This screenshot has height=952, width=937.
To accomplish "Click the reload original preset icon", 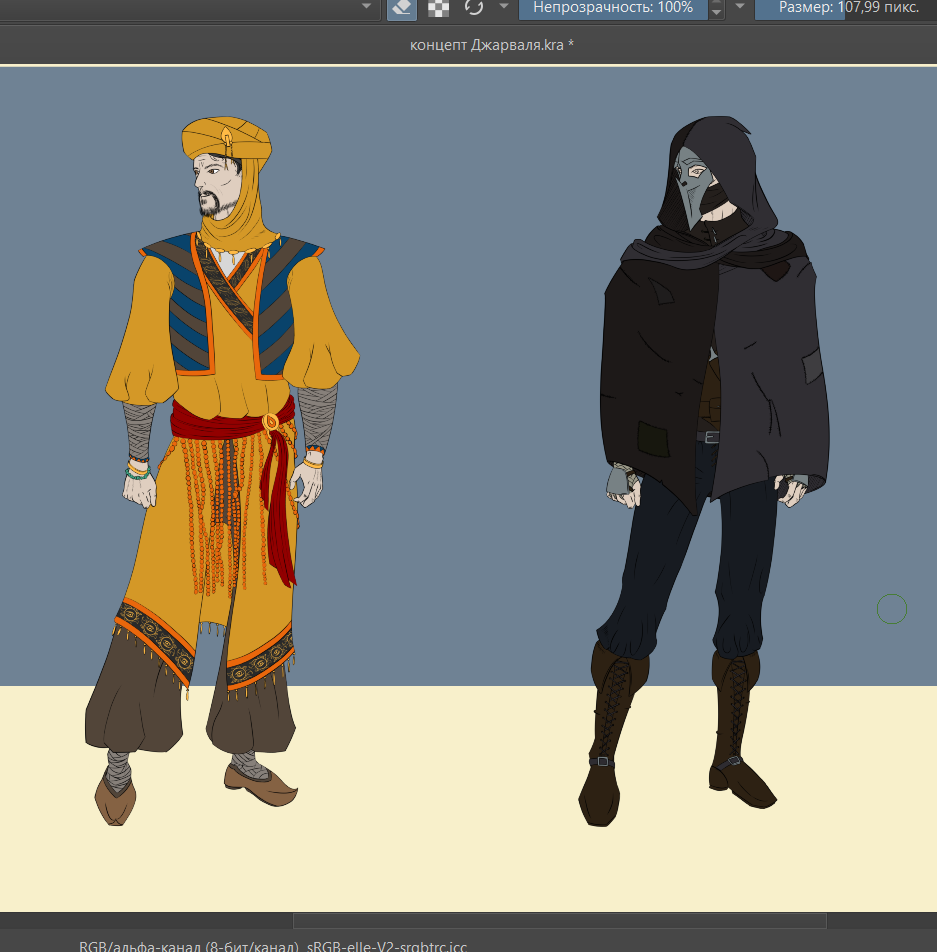I will pyautogui.click(x=474, y=8).
